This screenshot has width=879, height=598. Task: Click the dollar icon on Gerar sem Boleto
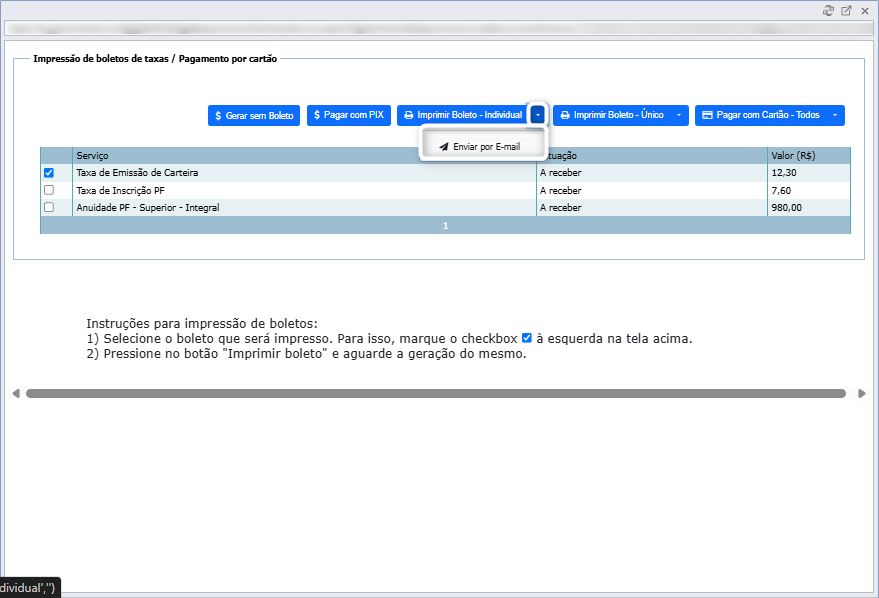tap(218, 115)
